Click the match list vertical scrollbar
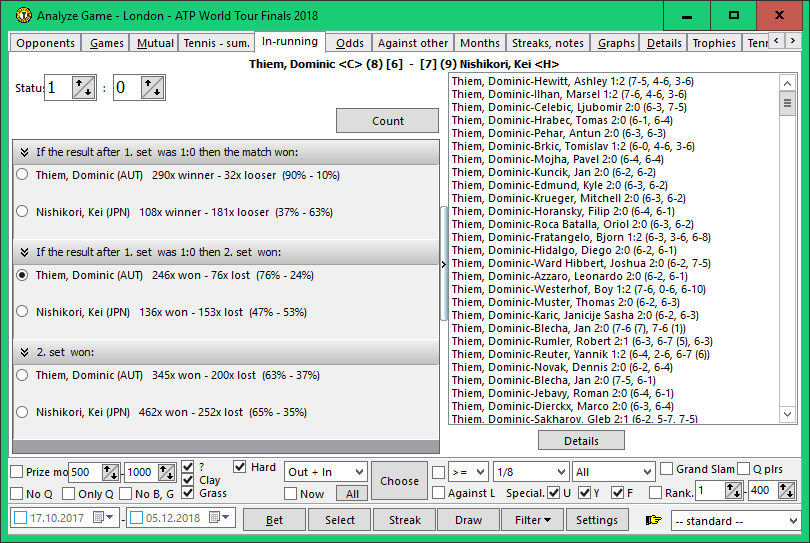This screenshot has height=543, width=810. click(786, 250)
